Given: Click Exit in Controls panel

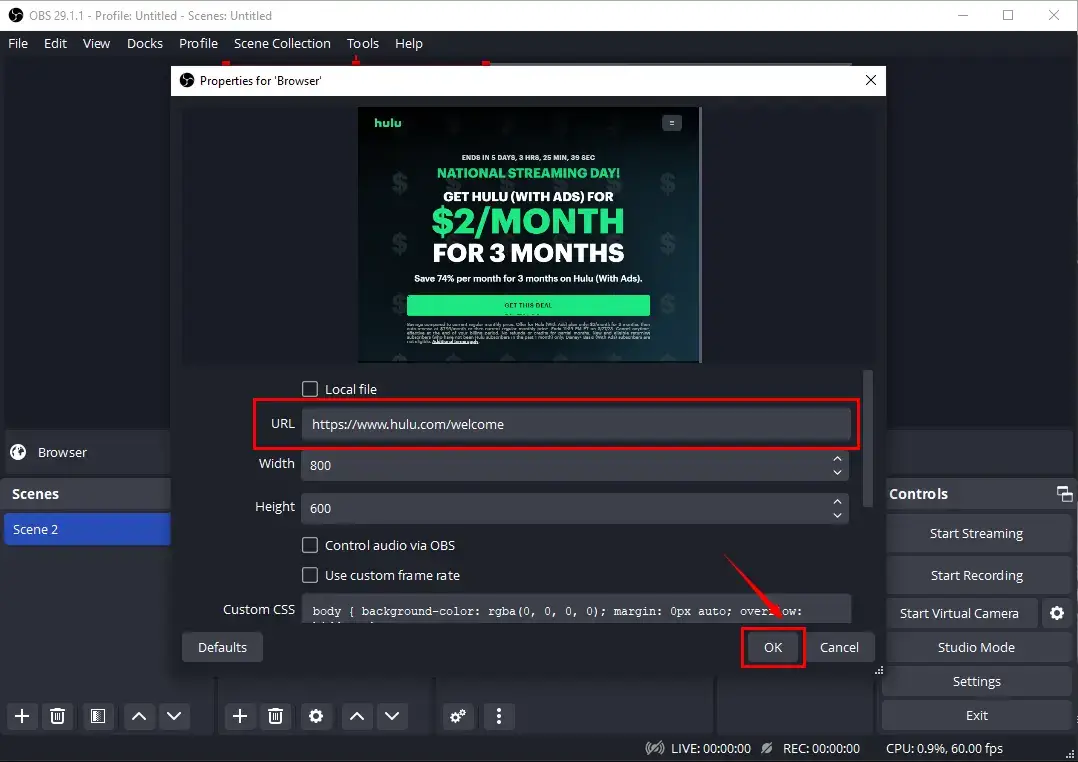Looking at the screenshot, I should 976,715.
